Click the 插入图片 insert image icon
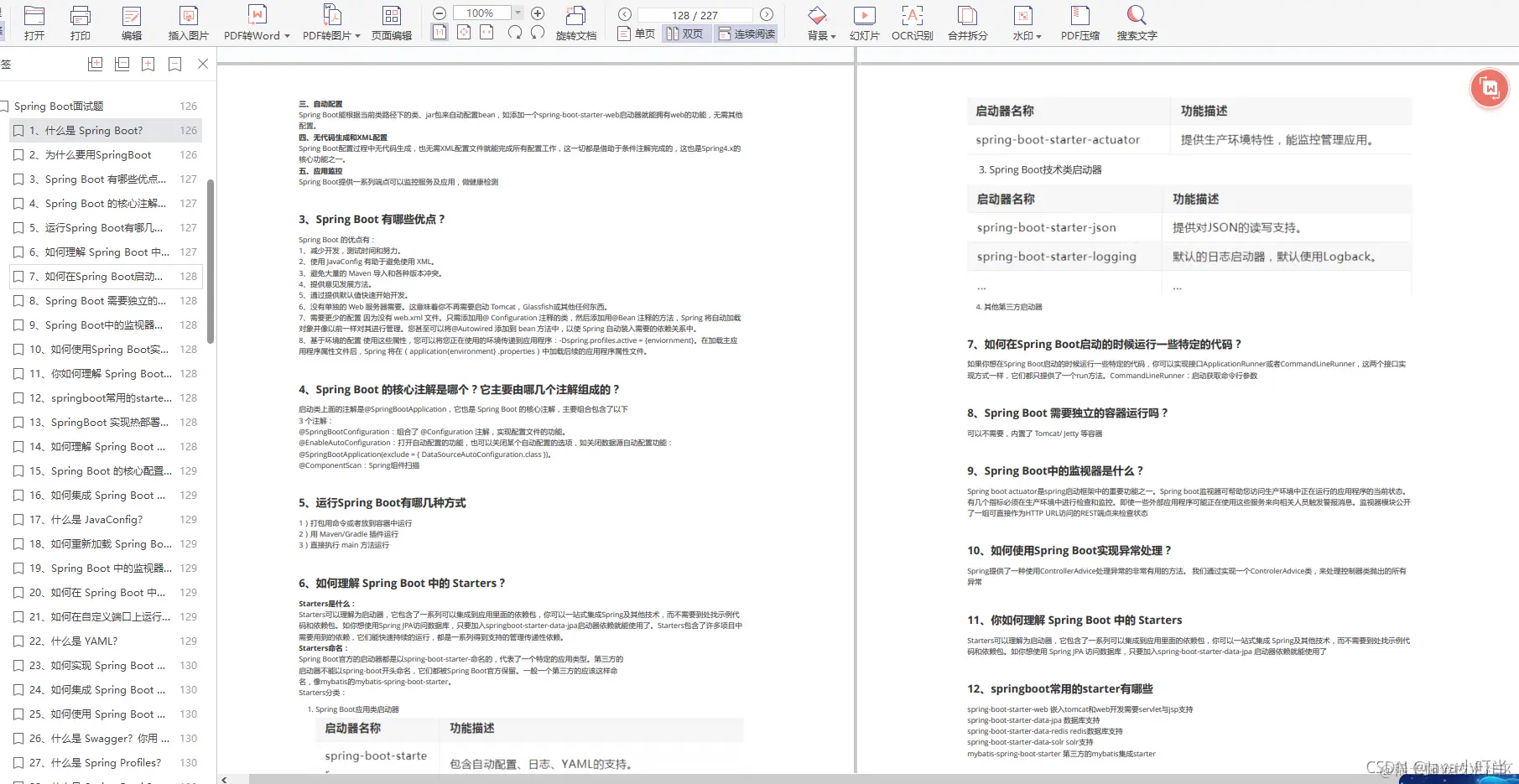Image resolution: width=1519 pixels, height=784 pixels. (x=189, y=15)
